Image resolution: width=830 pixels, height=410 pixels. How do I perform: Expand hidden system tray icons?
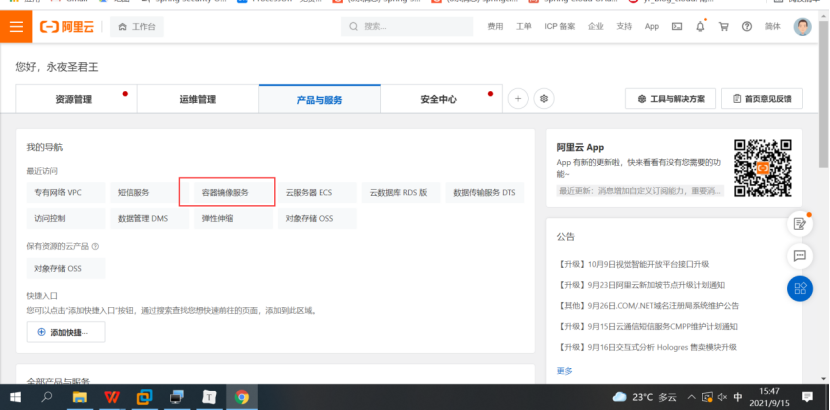pyautogui.click(x=691, y=397)
